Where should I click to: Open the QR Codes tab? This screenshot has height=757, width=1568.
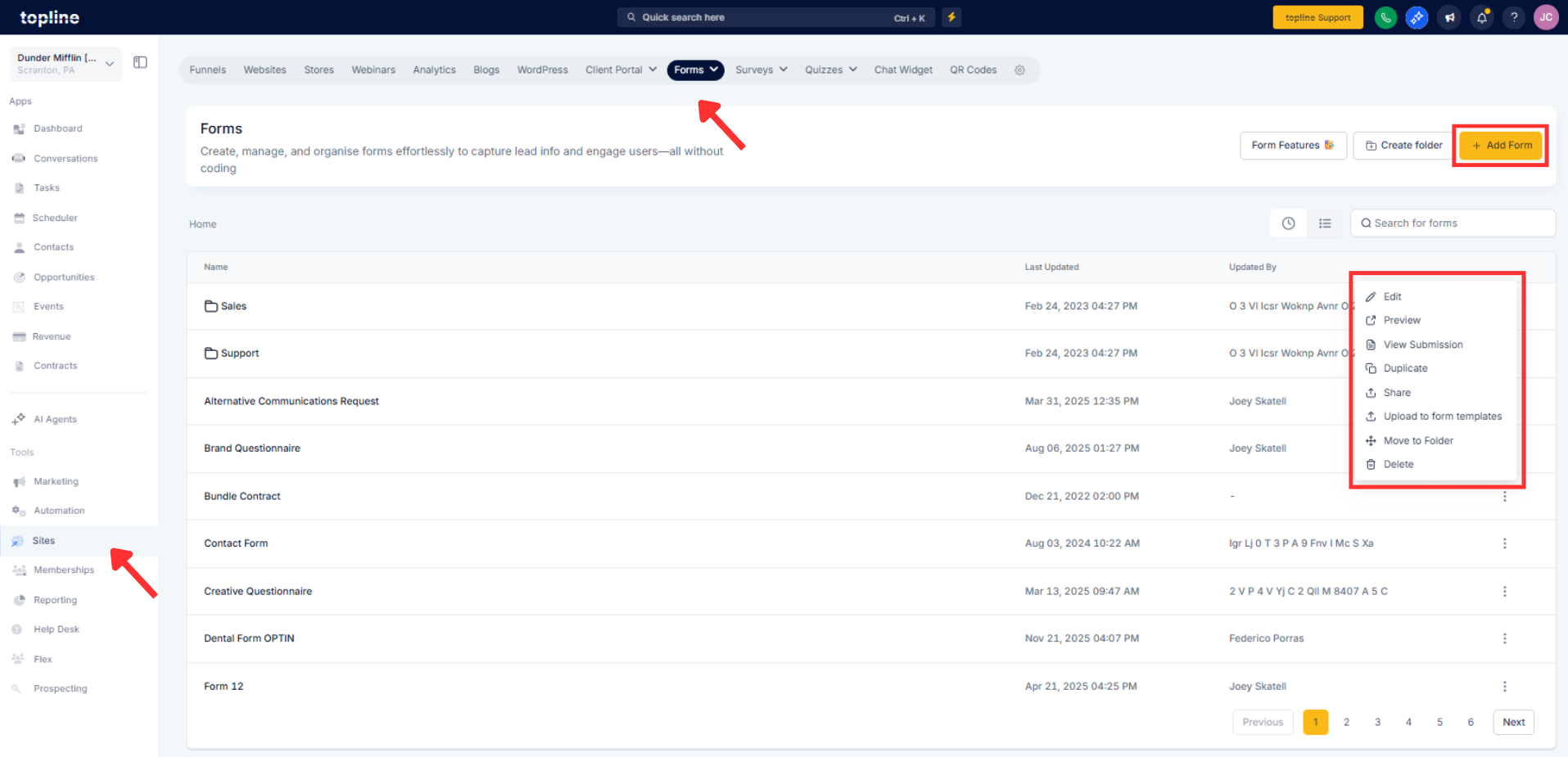pyautogui.click(x=973, y=70)
